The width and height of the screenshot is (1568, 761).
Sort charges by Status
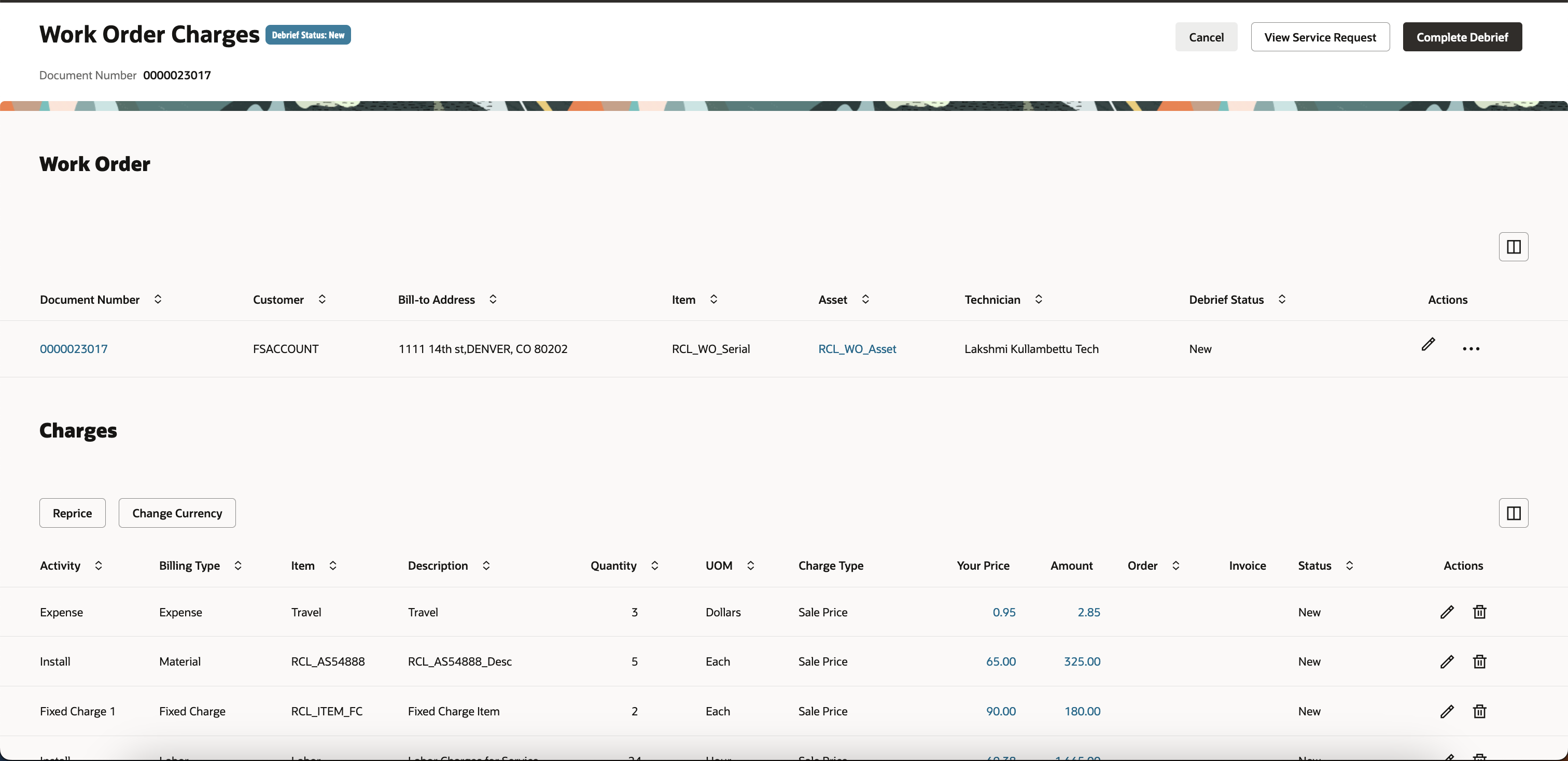1350,566
